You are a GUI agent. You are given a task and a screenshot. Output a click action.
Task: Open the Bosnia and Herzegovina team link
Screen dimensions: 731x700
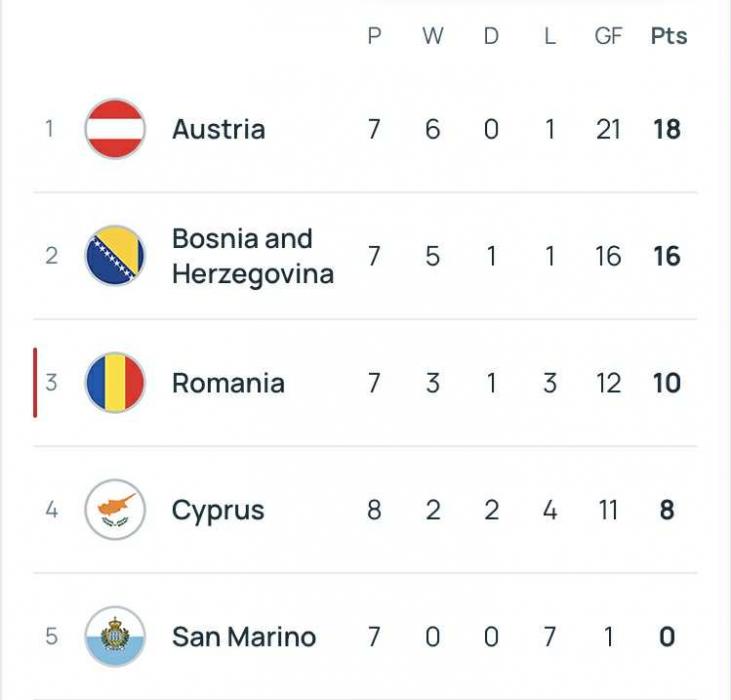click(x=252, y=256)
